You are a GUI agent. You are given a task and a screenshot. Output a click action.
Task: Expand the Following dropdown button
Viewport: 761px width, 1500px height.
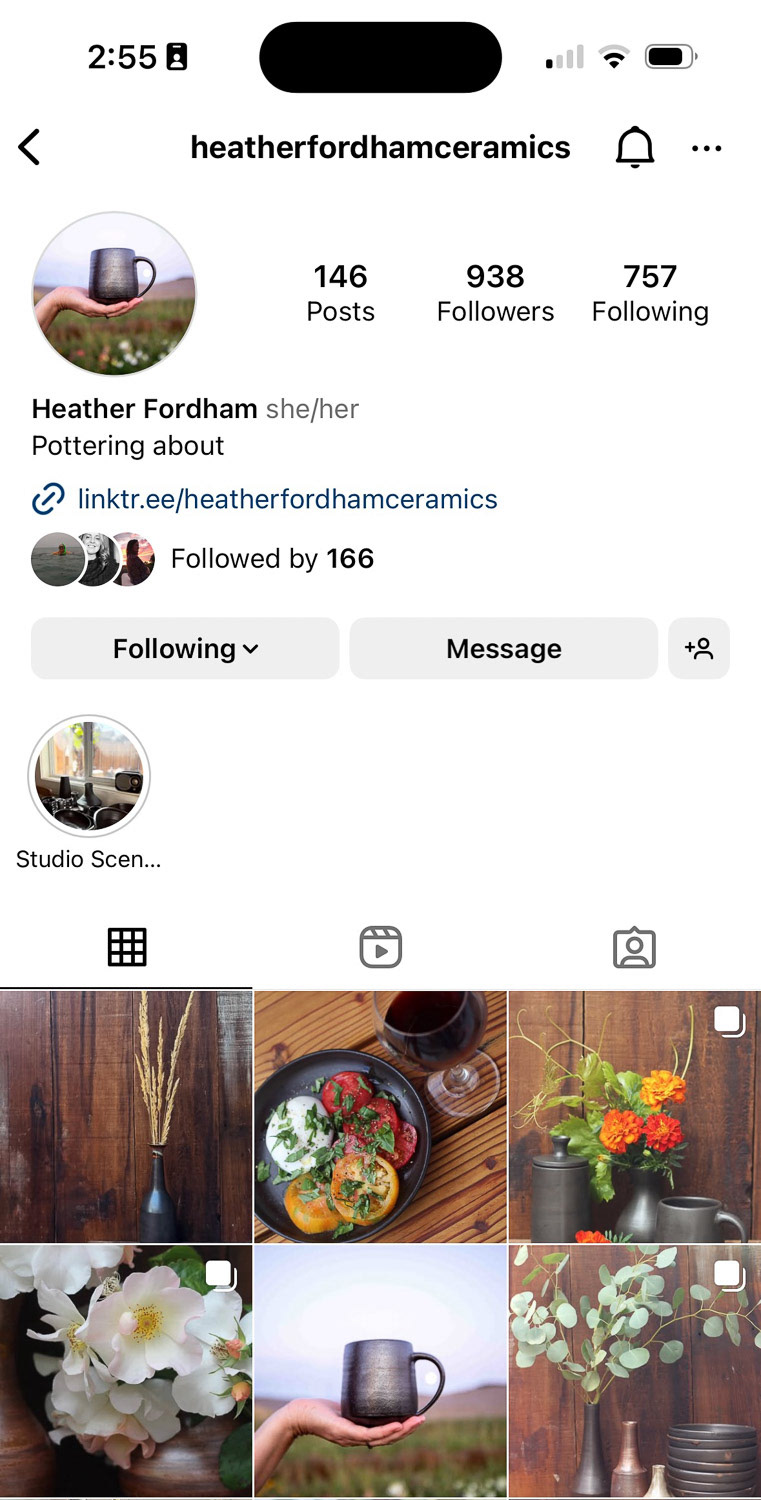tap(185, 649)
